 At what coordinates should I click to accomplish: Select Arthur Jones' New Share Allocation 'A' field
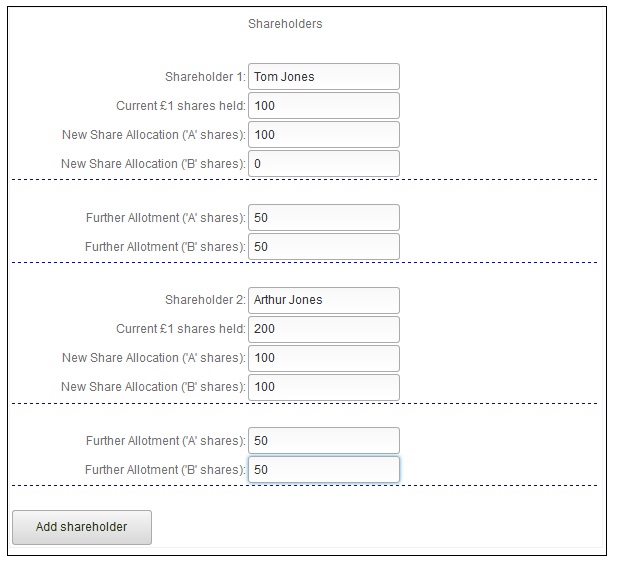click(x=323, y=358)
